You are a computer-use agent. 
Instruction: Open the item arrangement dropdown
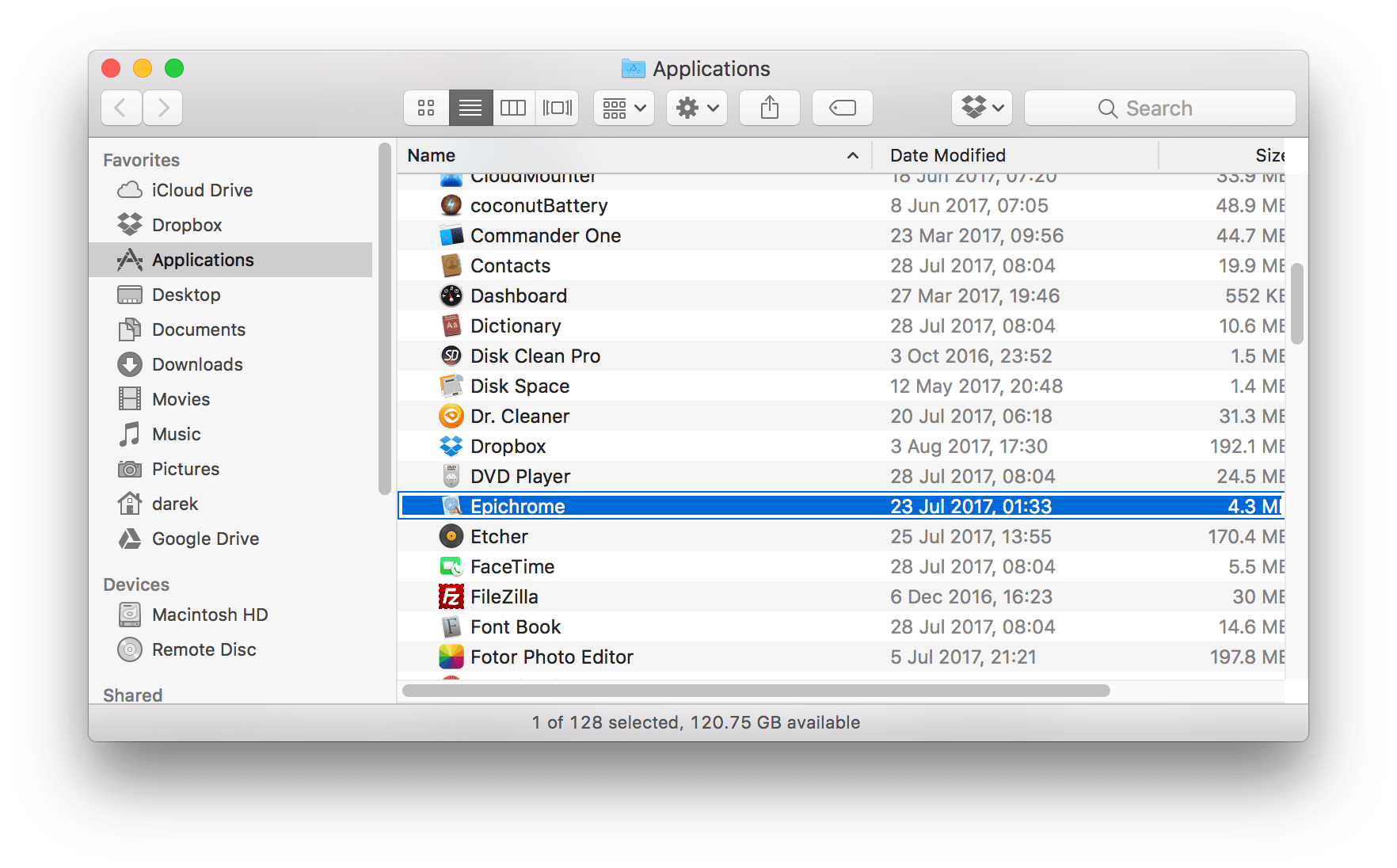pyautogui.click(x=624, y=108)
